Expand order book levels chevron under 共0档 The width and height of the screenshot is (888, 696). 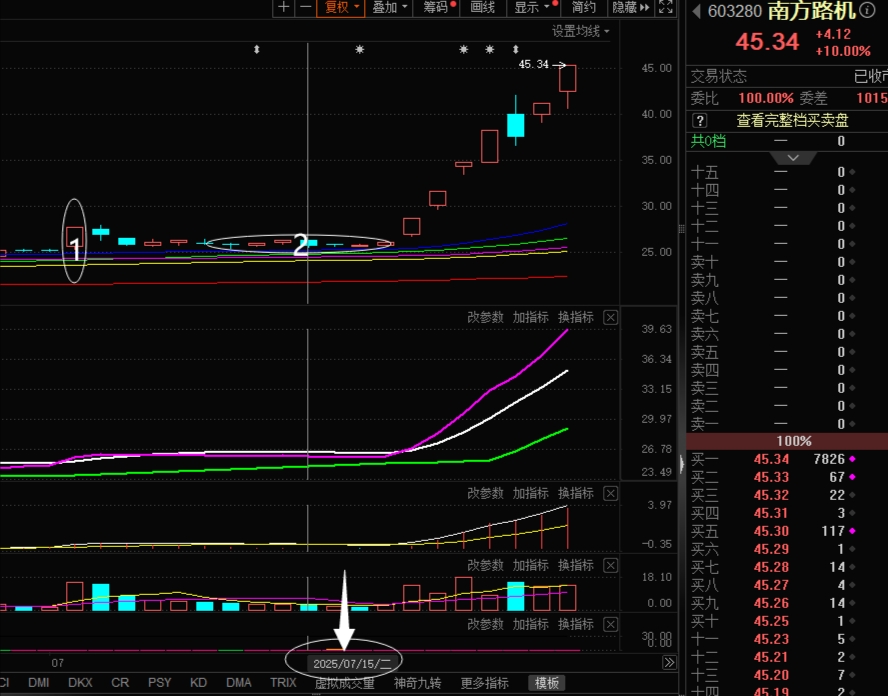pyautogui.click(x=793, y=157)
